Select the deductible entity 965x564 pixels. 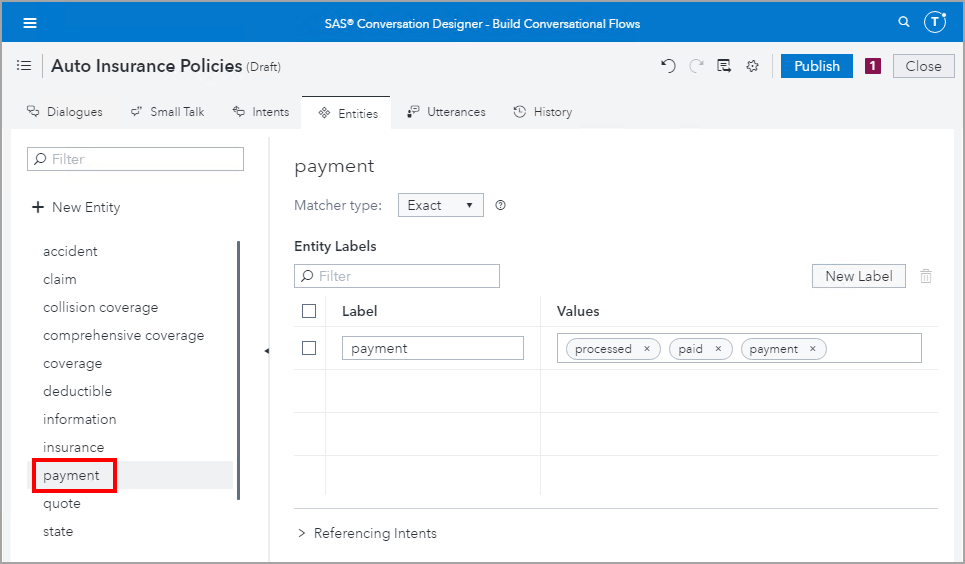[78, 392]
